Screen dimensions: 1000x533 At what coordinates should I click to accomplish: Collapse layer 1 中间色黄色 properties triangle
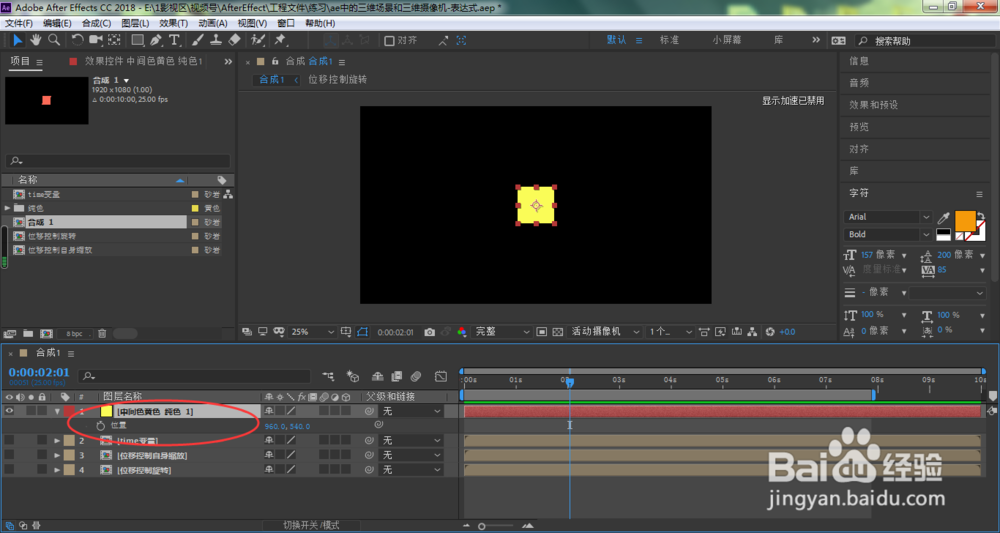tap(57, 412)
